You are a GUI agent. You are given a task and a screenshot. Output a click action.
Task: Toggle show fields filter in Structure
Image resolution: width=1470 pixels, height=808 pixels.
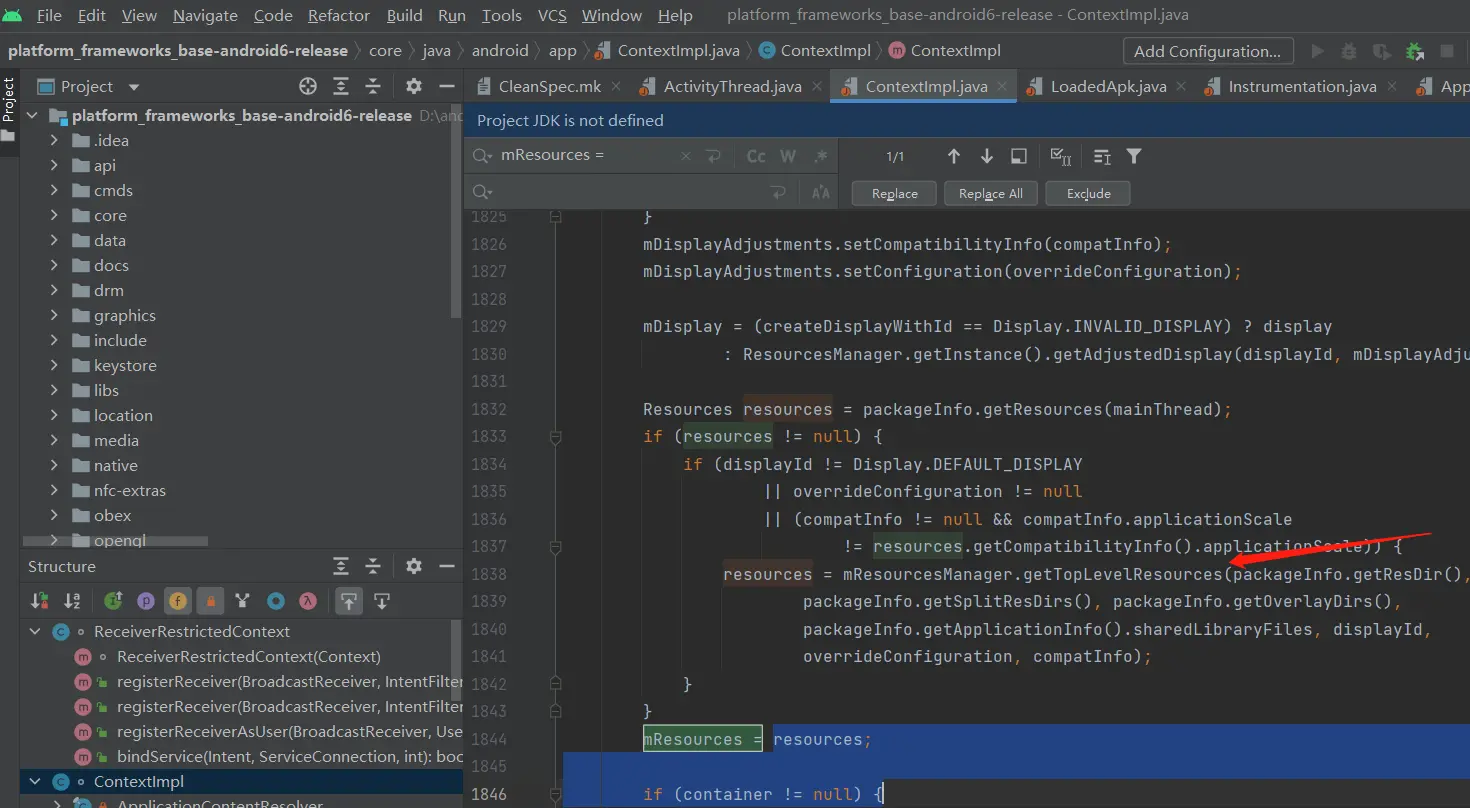pos(178,601)
